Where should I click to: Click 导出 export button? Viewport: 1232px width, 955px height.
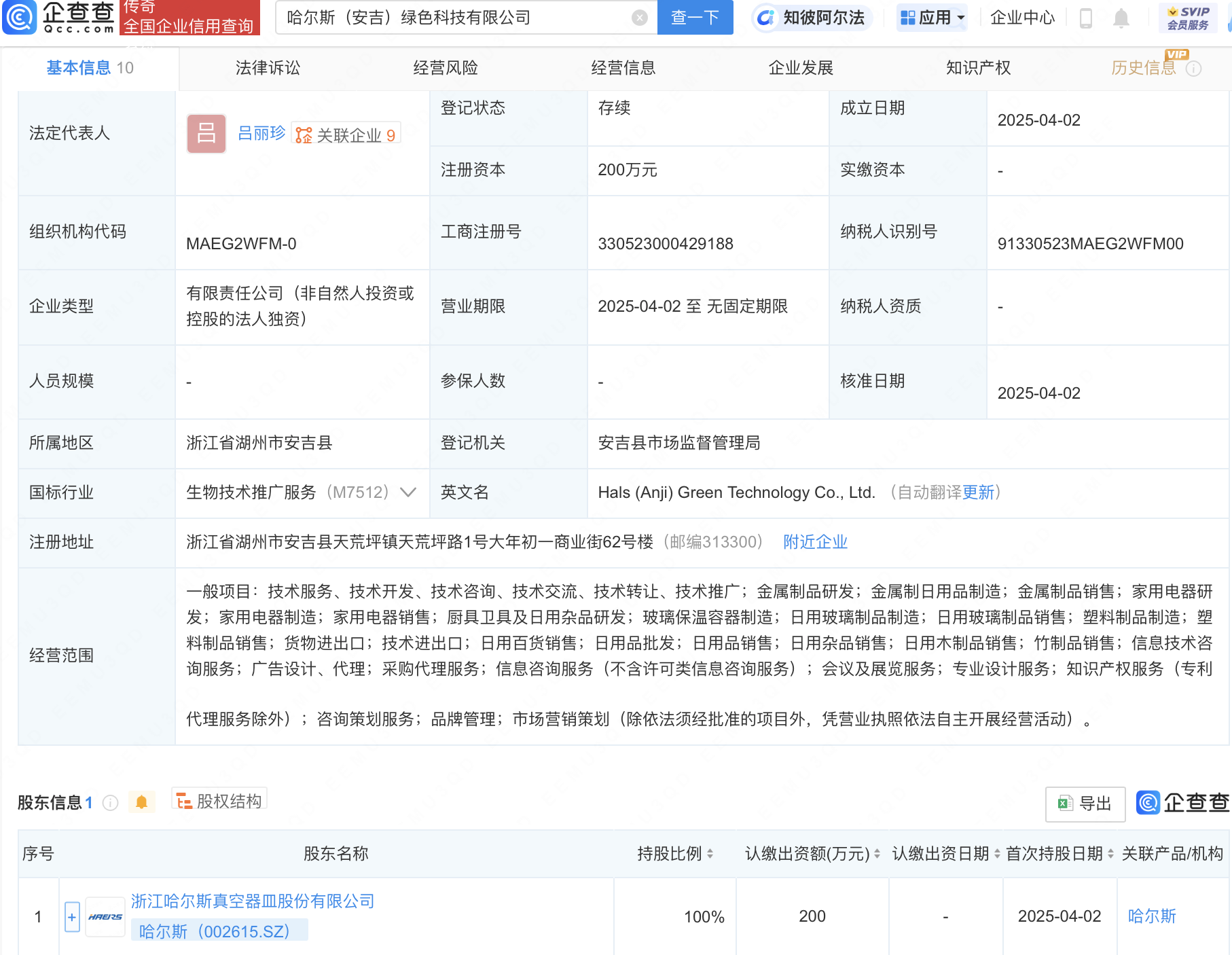click(x=1085, y=804)
